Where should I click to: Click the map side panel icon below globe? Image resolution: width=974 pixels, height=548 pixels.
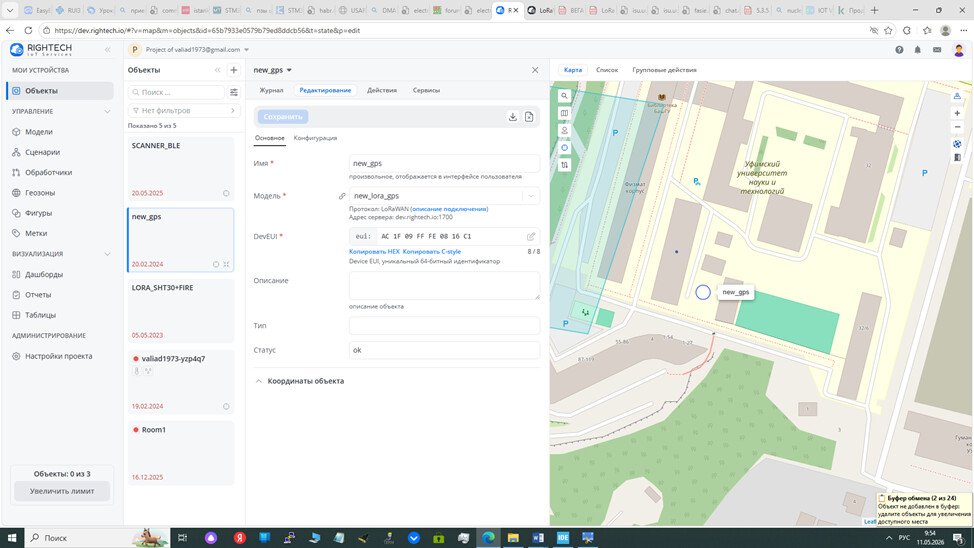(957, 157)
